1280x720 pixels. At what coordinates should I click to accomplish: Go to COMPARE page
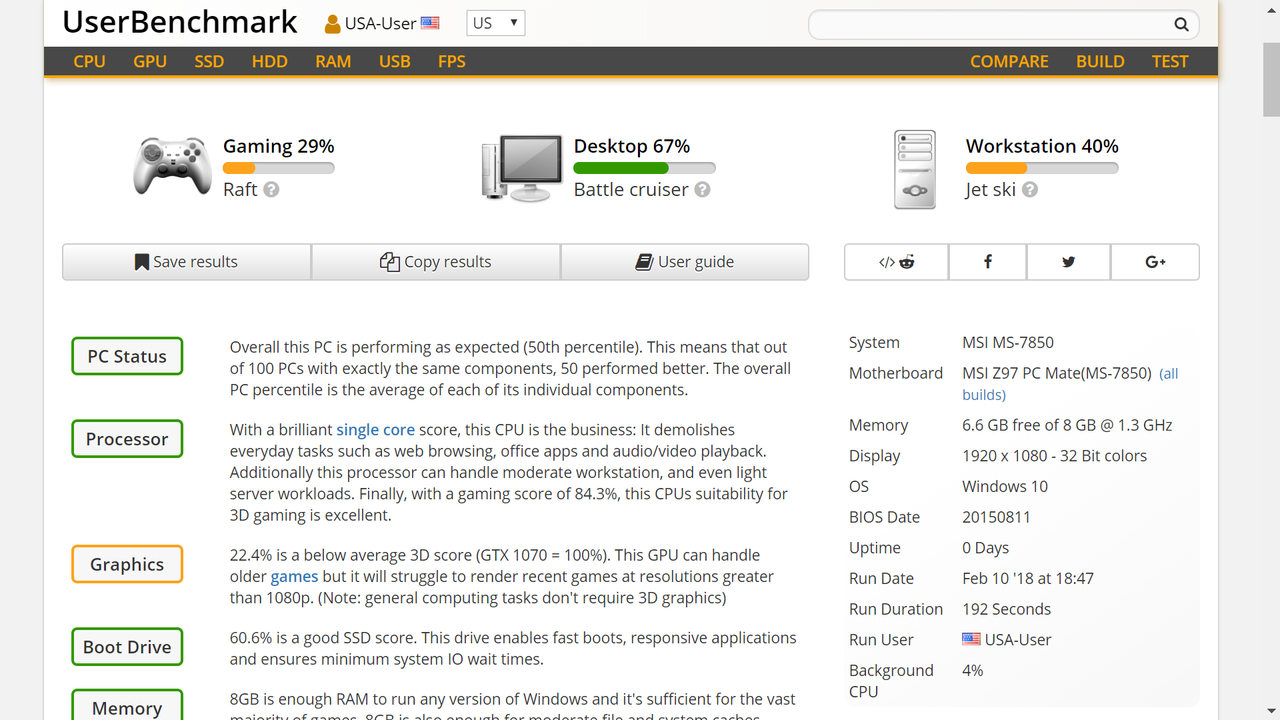pyautogui.click(x=1009, y=61)
